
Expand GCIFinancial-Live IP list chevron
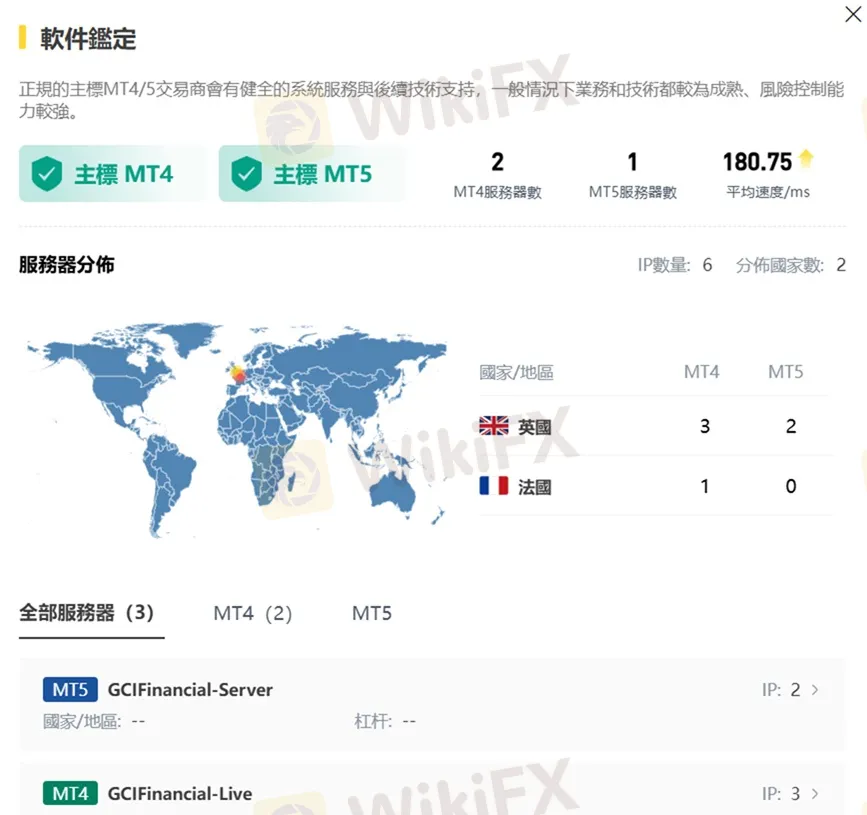(x=815, y=794)
